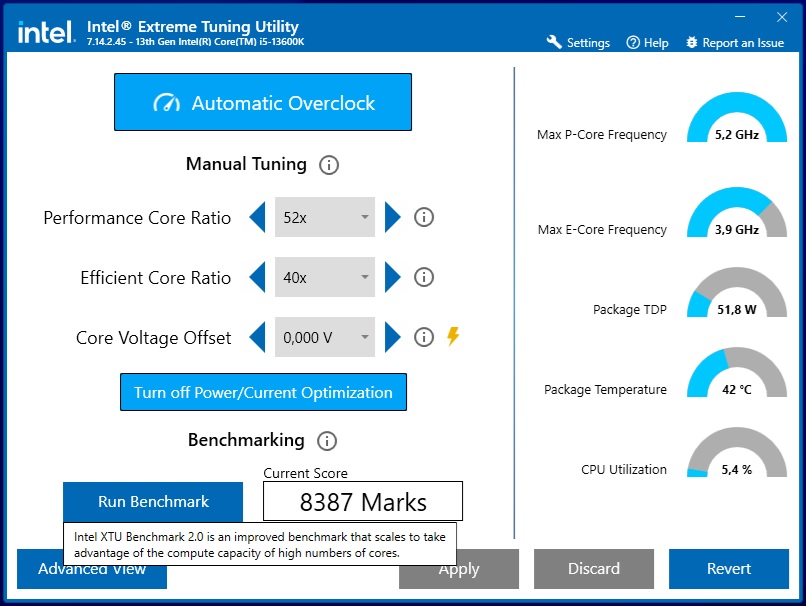Show info for Performance Core Ratio
Viewport: 806px width, 606px height.
coord(424,217)
